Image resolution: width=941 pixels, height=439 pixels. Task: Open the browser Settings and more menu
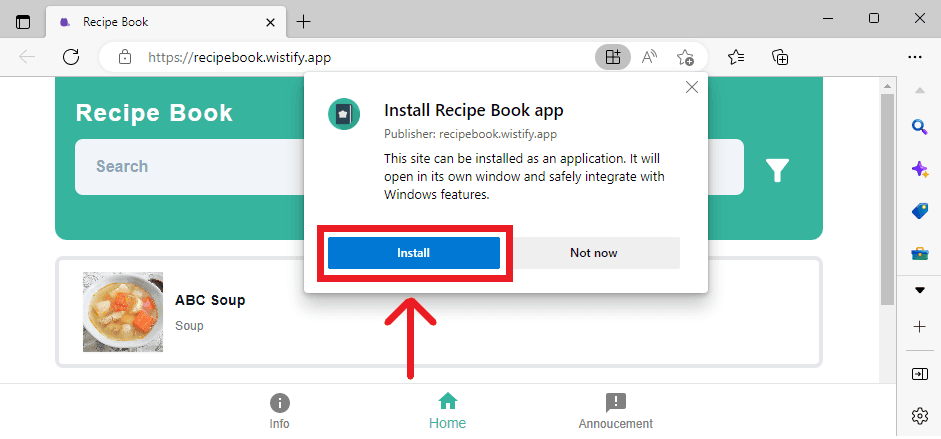[x=915, y=58]
